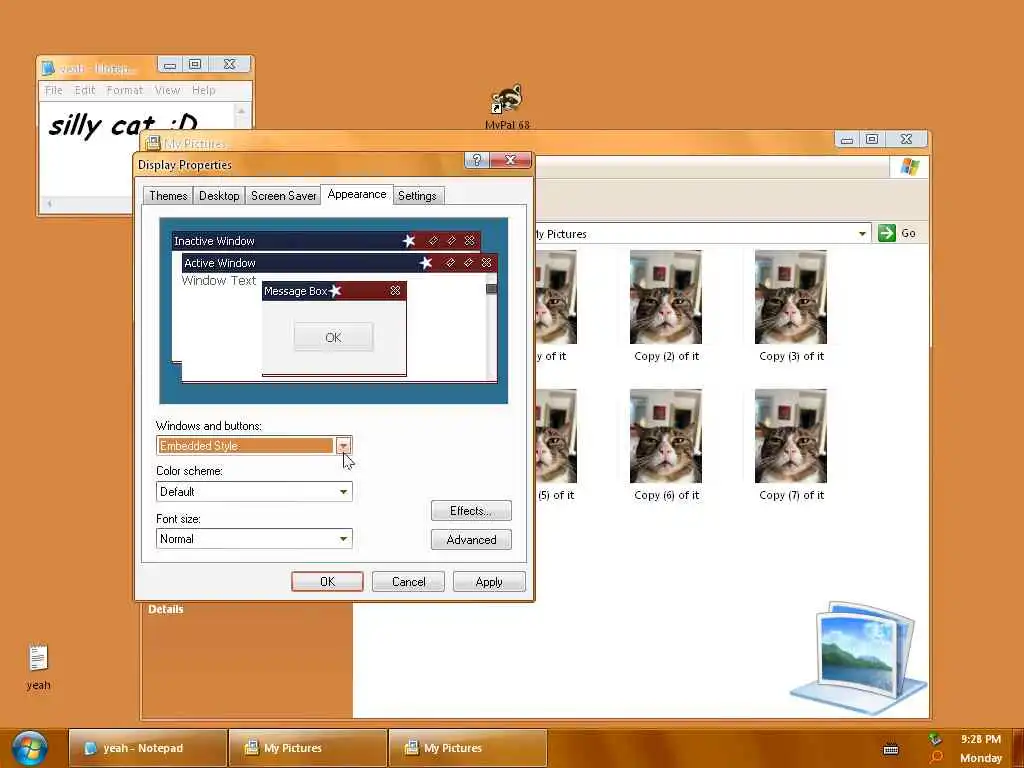Viewport: 1024px width, 768px height.
Task: Switch to the Themes tab
Action: pyautogui.click(x=168, y=196)
